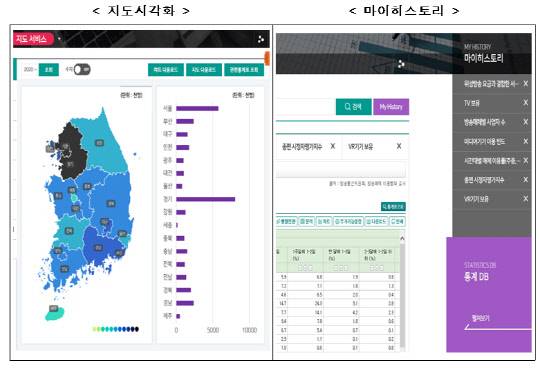Delete the '미디어기기 이용 빈도' history entry
Viewport: 540px width, 368px height.
[x=526, y=141]
